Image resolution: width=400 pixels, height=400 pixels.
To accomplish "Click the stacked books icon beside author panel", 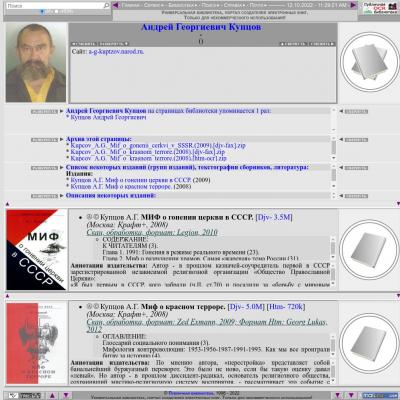I will tap(369, 63).
